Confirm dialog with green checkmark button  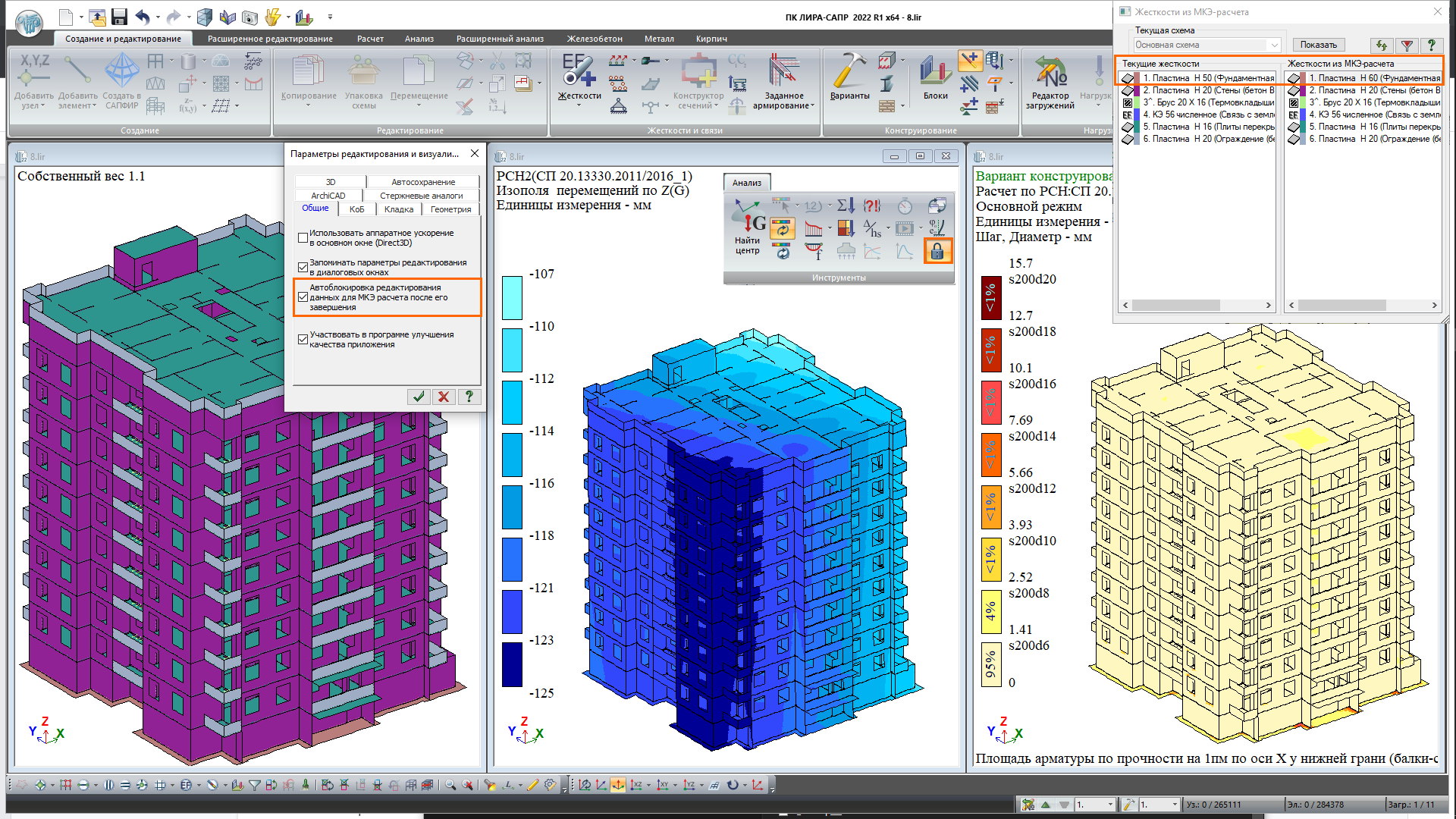pos(419,397)
